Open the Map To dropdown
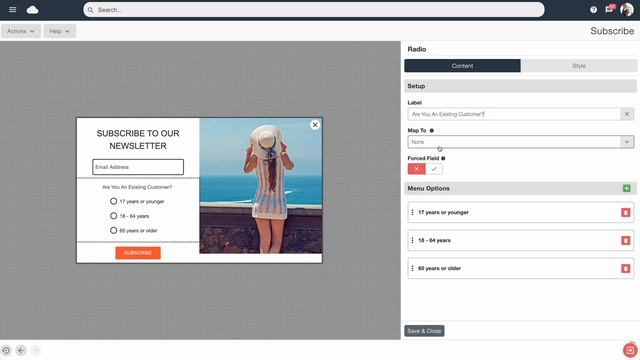The width and height of the screenshot is (640, 360). (520, 142)
